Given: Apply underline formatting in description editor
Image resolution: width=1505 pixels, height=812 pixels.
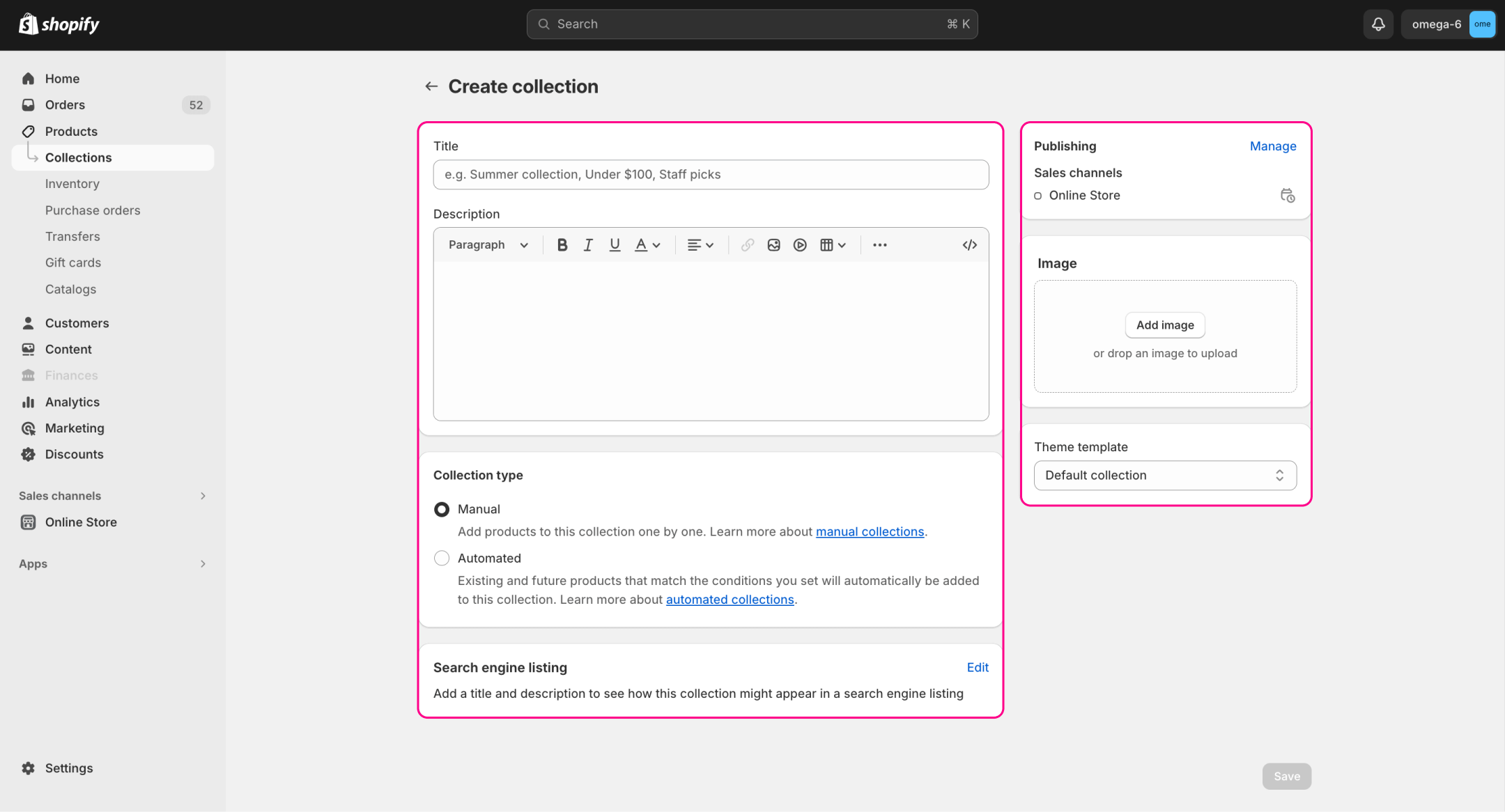Looking at the screenshot, I should (x=615, y=244).
